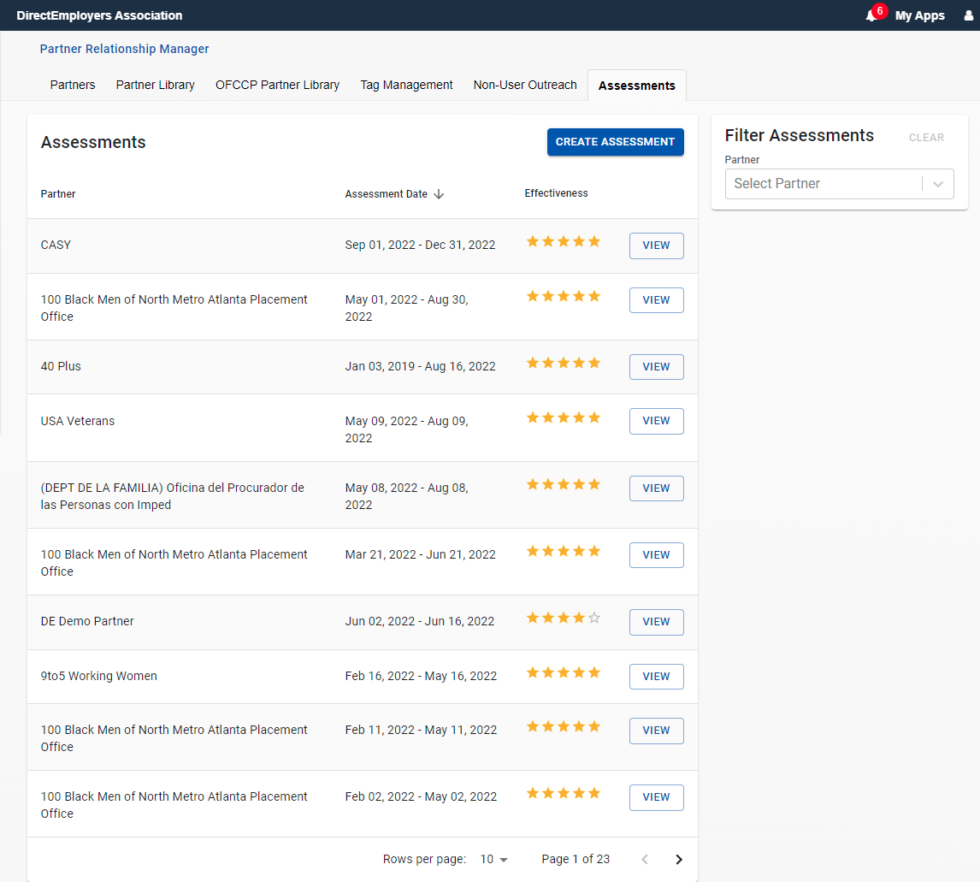Open the Partner Relationship Manager link

pos(124,49)
